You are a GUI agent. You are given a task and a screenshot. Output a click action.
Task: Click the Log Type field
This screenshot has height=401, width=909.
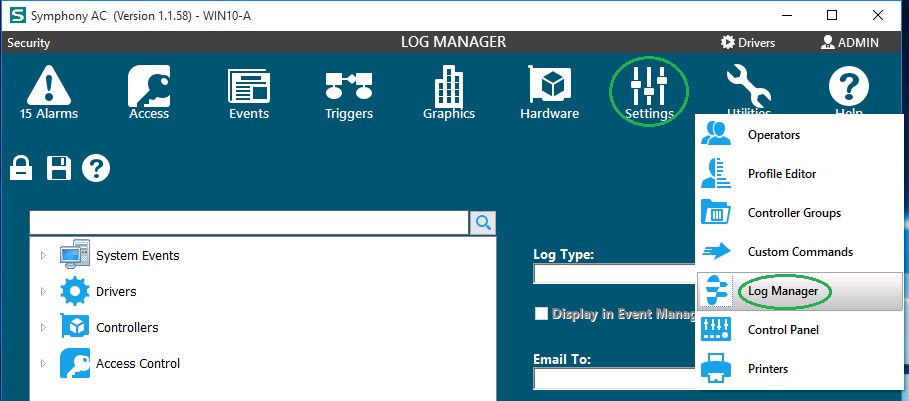615,274
